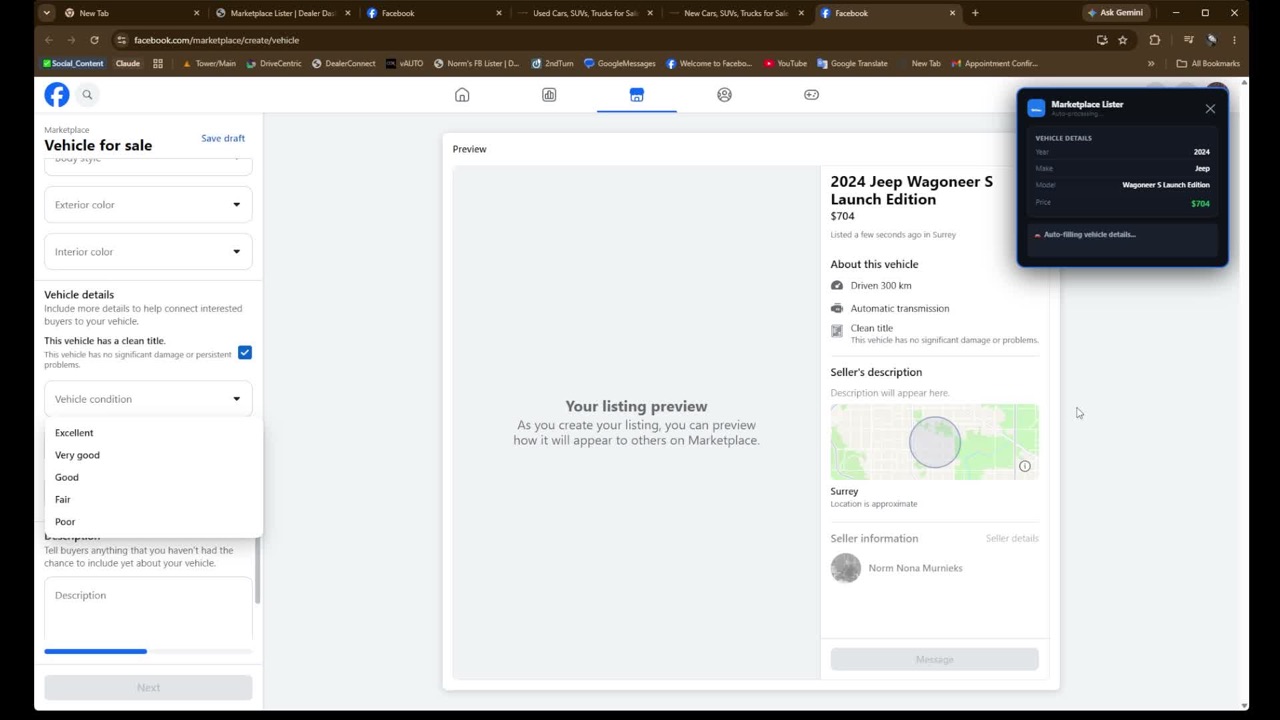Open the dashboard chart icon in top nav
1280x720 pixels.
coord(549,95)
